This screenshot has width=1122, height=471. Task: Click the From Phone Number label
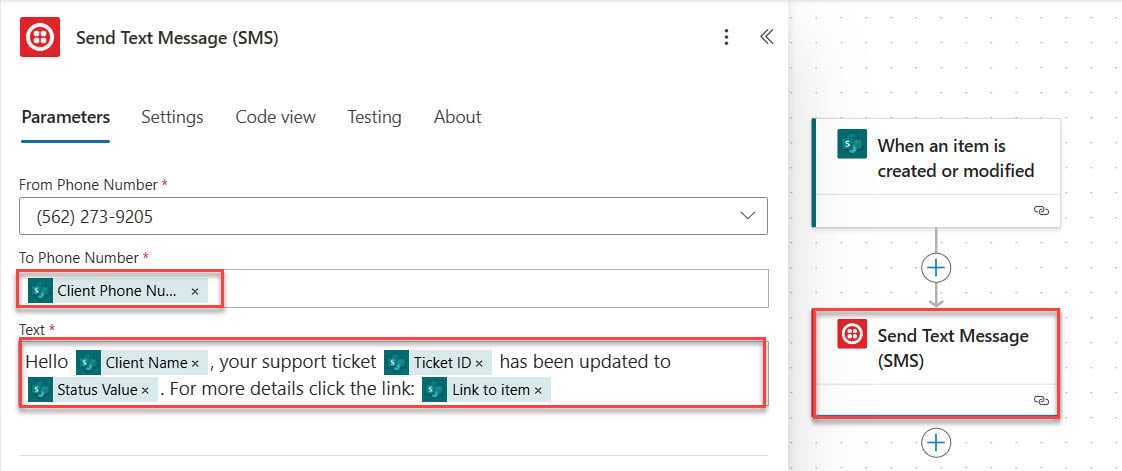coord(88,185)
